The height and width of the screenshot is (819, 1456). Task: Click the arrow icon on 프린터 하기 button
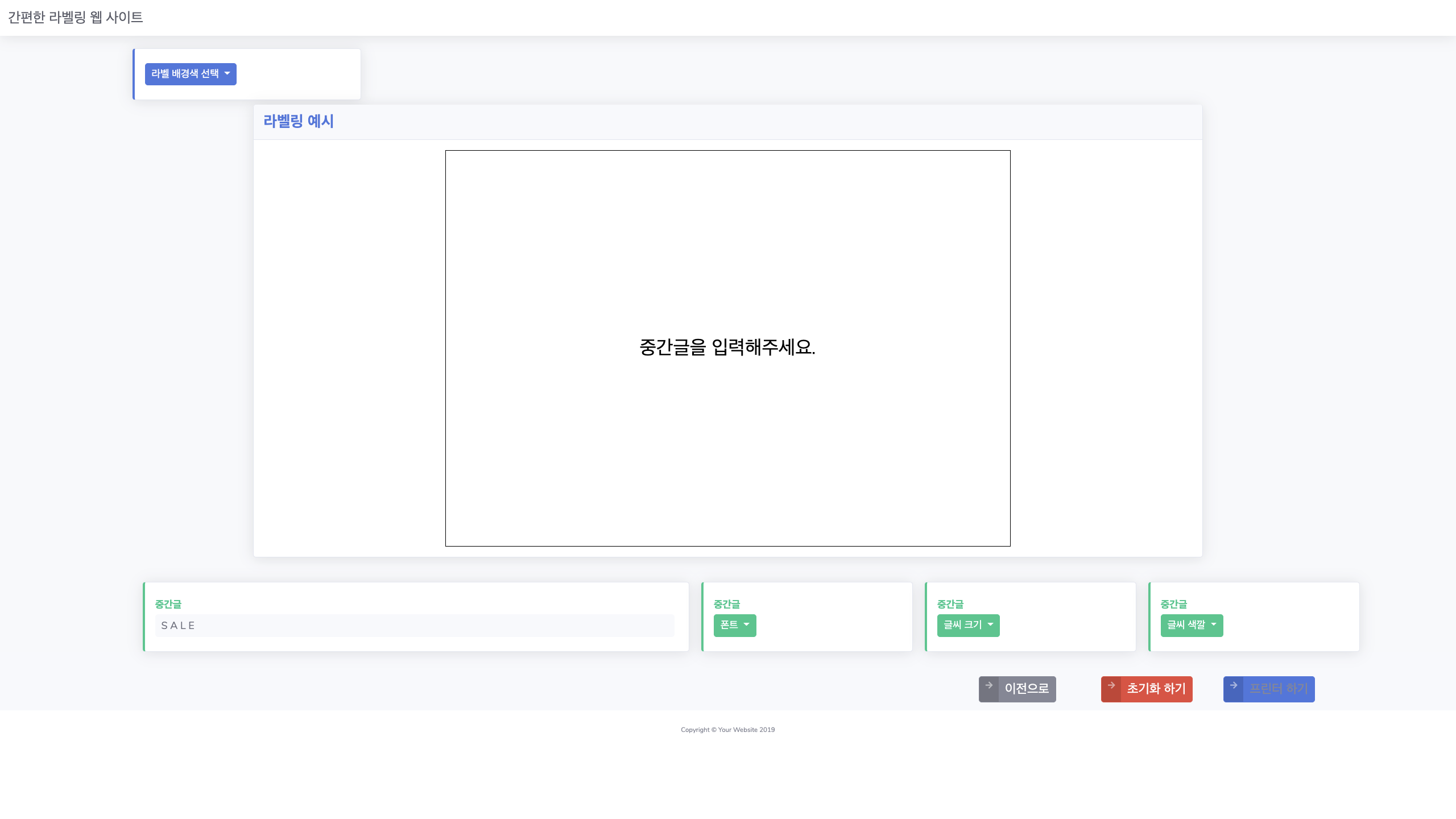click(1234, 685)
